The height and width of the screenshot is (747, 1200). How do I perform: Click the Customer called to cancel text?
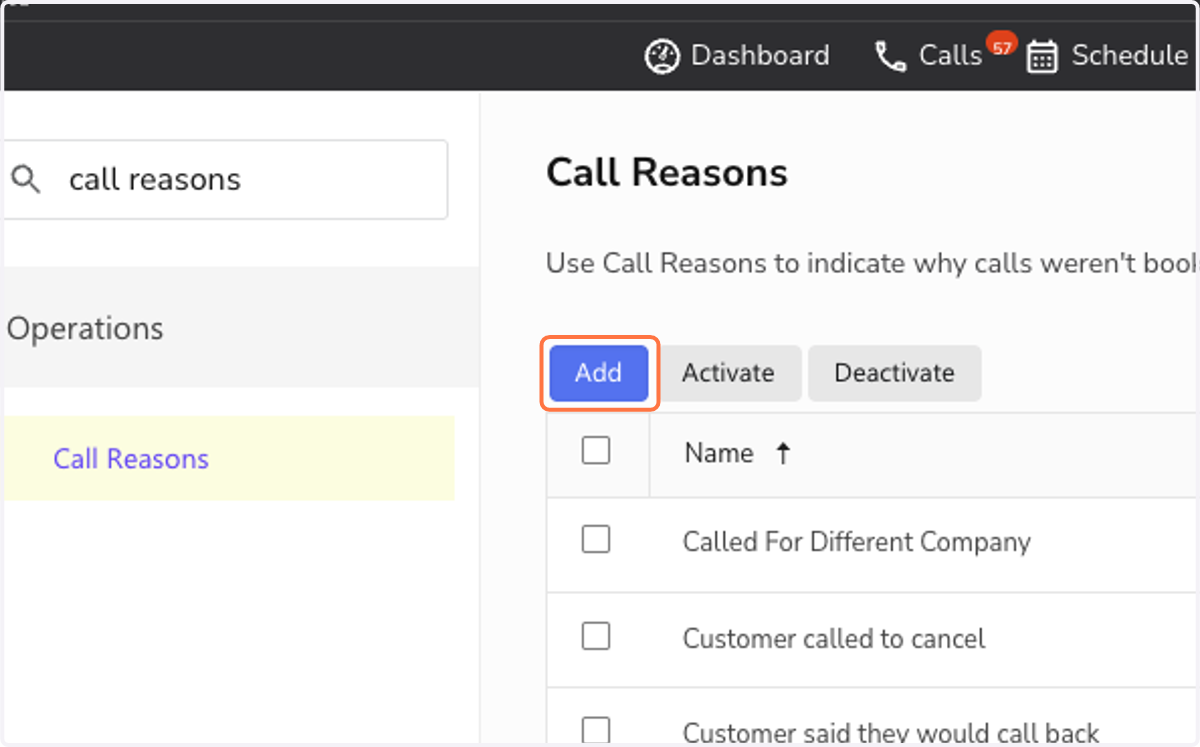834,638
